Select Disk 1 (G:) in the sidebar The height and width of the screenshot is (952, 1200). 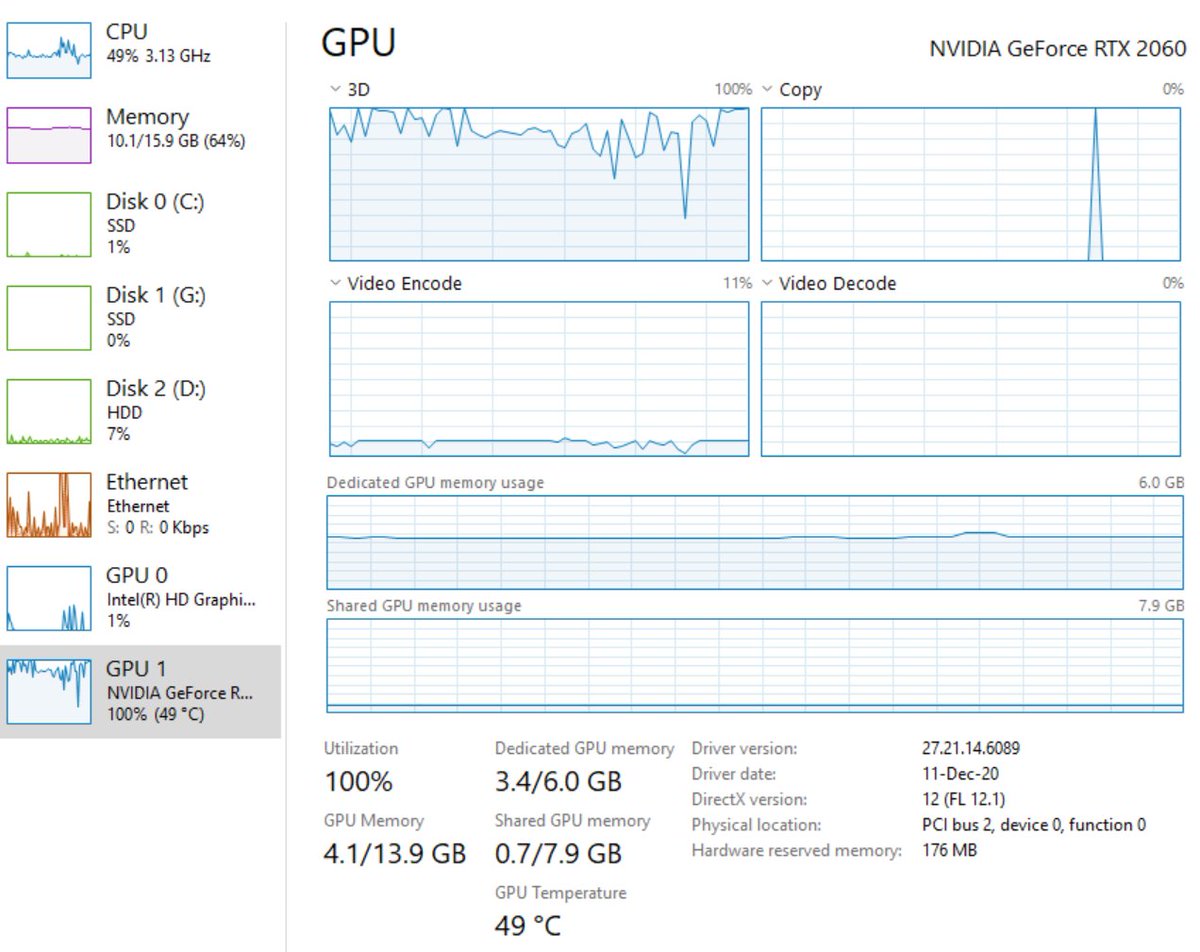click(x=140, y=317)
